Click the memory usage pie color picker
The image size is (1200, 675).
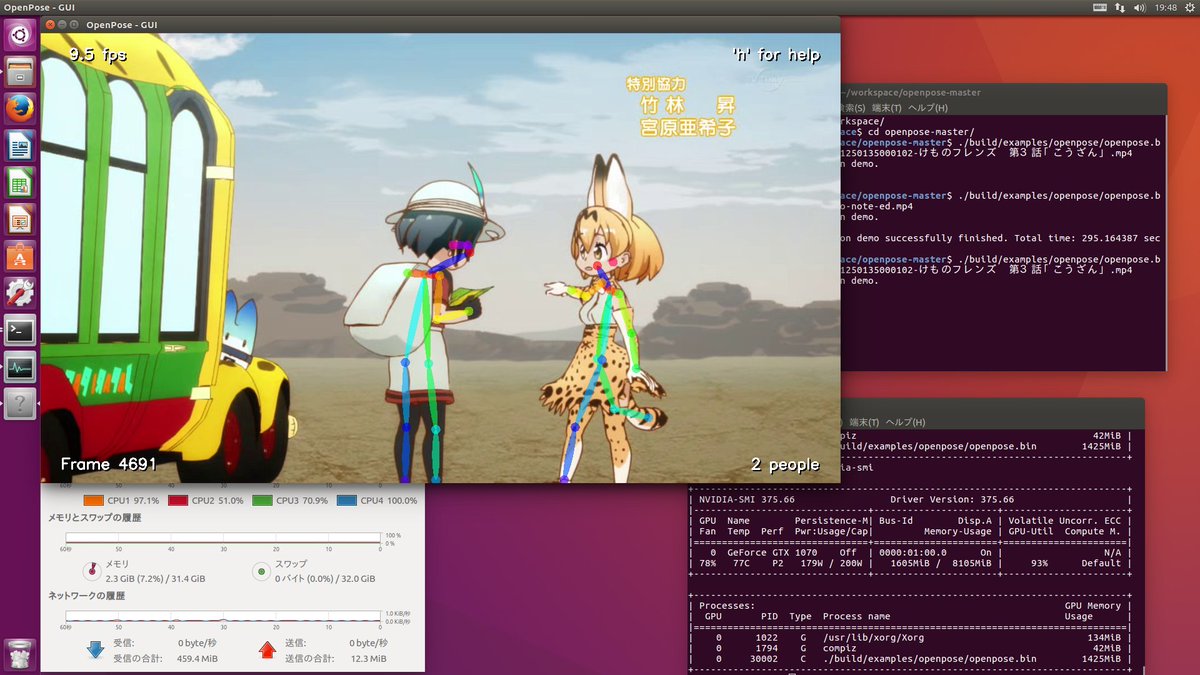[92, 571]
